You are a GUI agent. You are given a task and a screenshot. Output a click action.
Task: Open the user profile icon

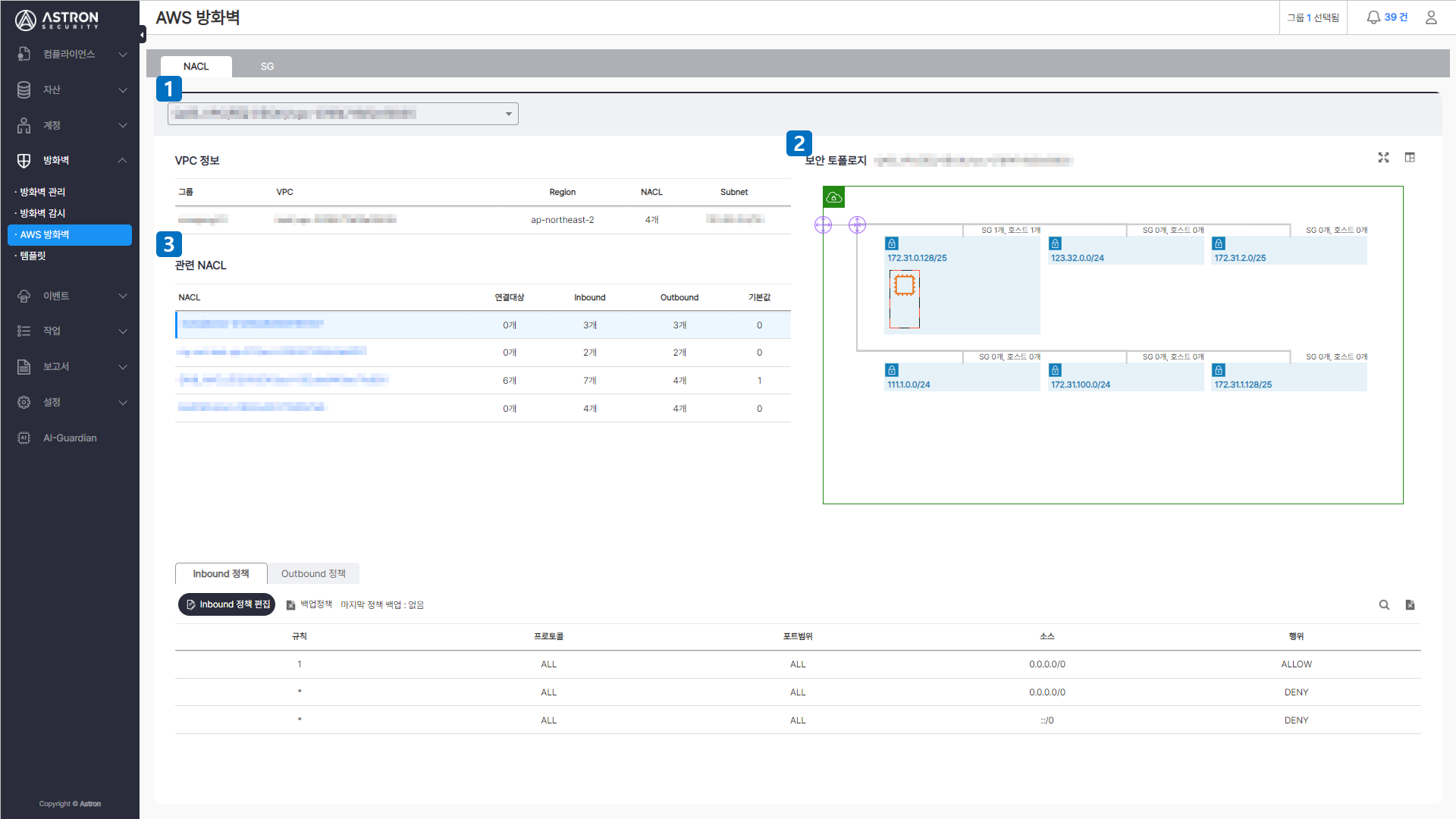coord(1431,17)
